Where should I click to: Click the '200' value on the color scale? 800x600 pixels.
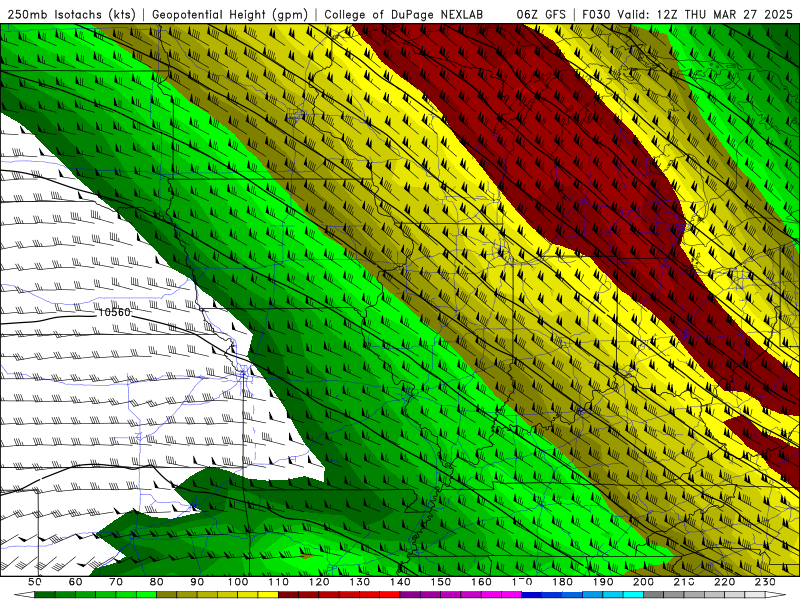pos(643,582)
